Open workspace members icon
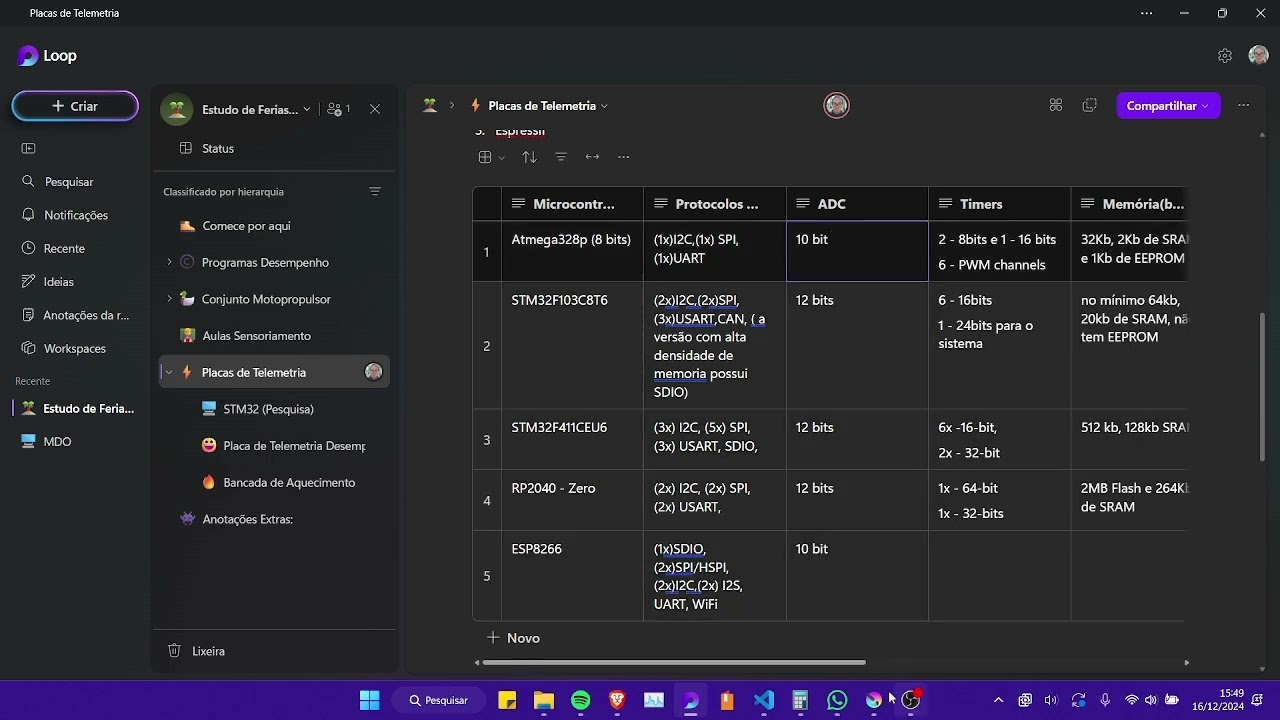The width and height of the screenshot is (1280, 720). pos(338,109)
